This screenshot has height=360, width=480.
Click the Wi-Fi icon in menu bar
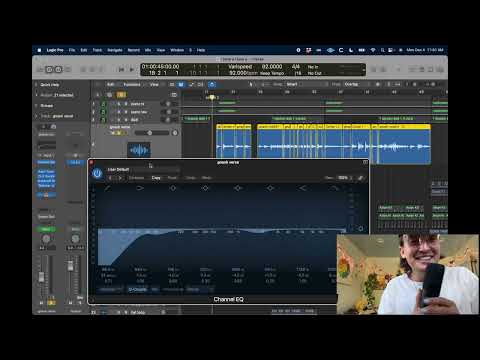click(373, 50)
